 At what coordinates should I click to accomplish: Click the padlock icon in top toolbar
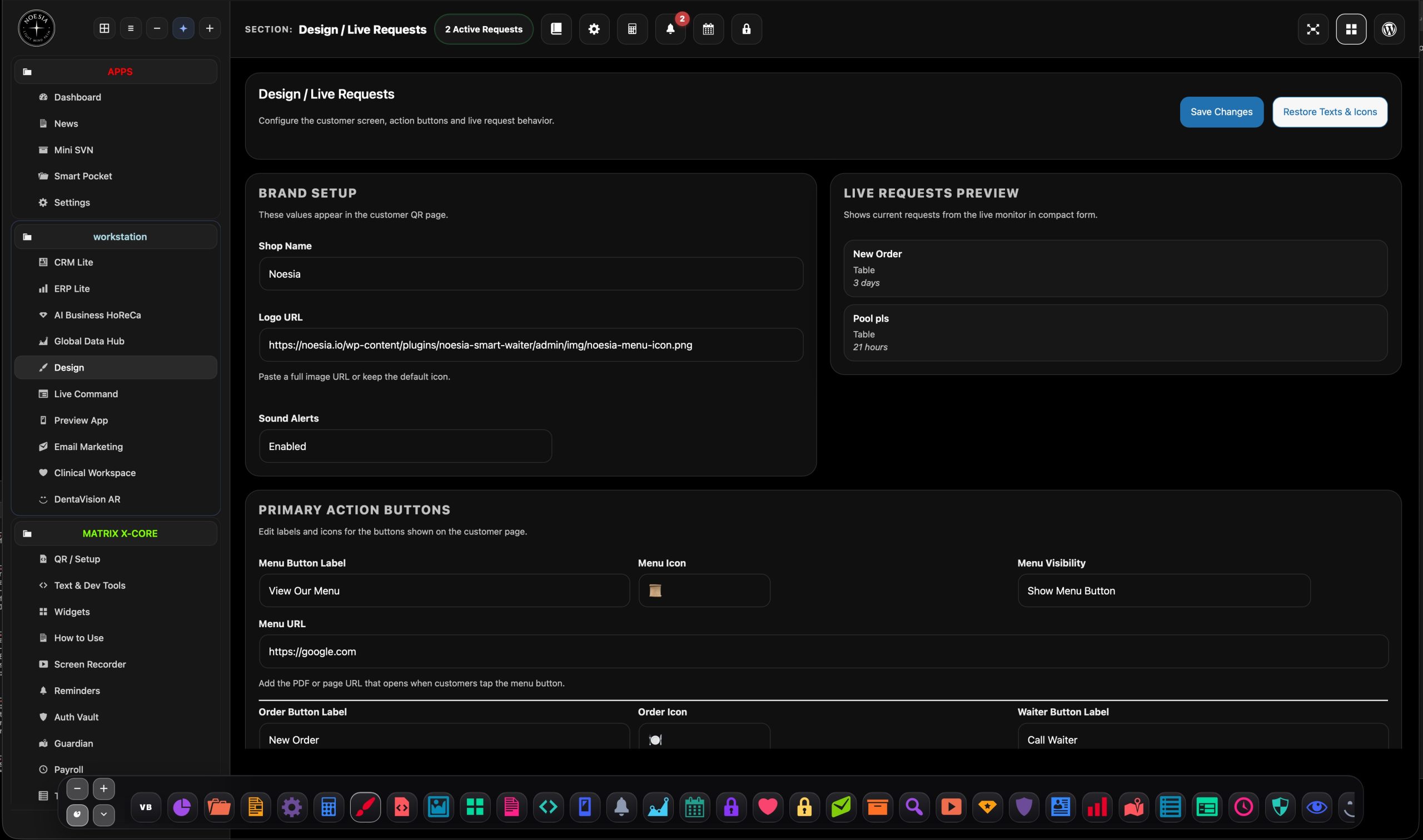coord(747,29)
